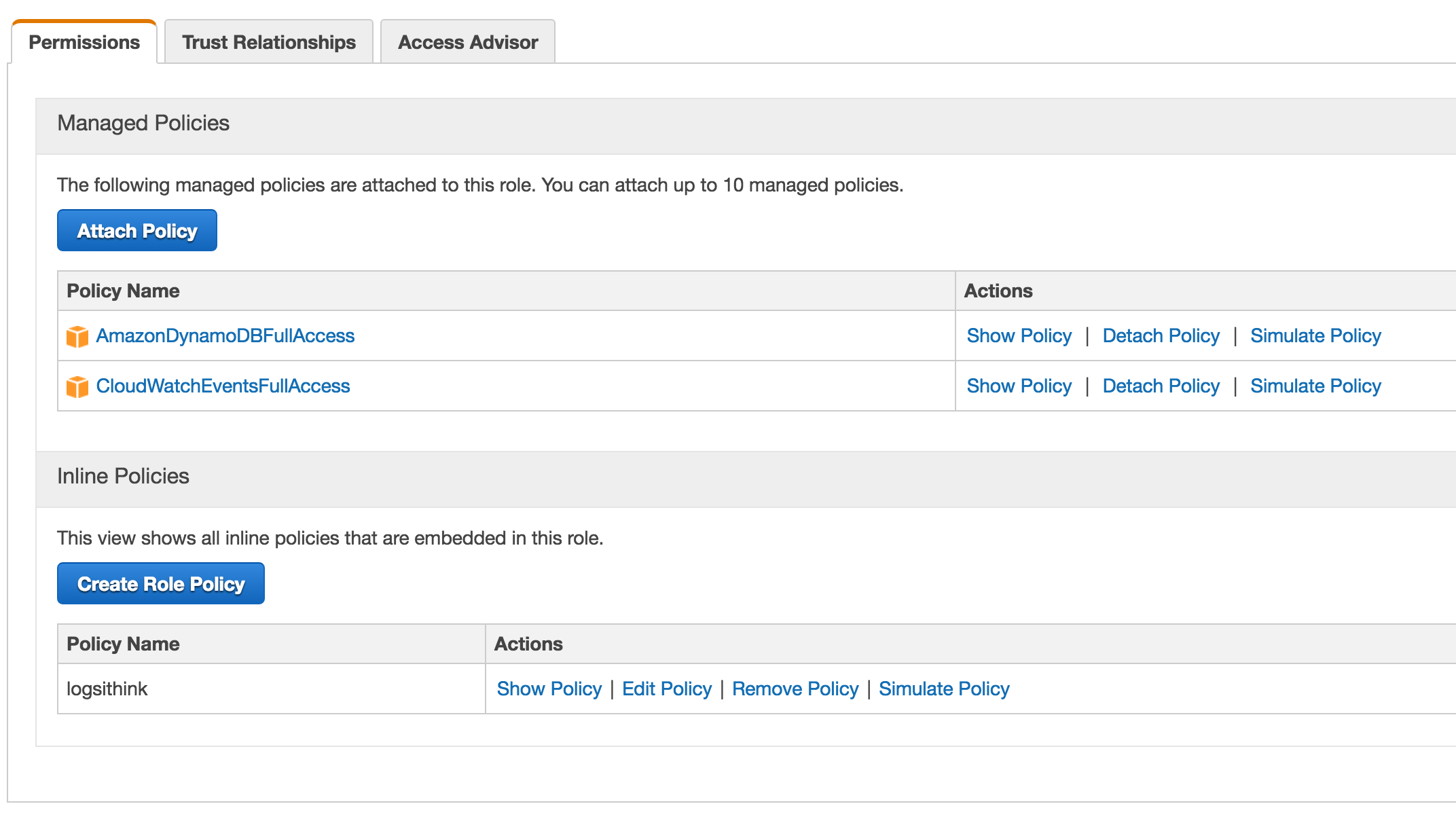Remove Policy for logsithink
The width and height of the screenshot is (1456, 823).
click(x=795, y=689)
